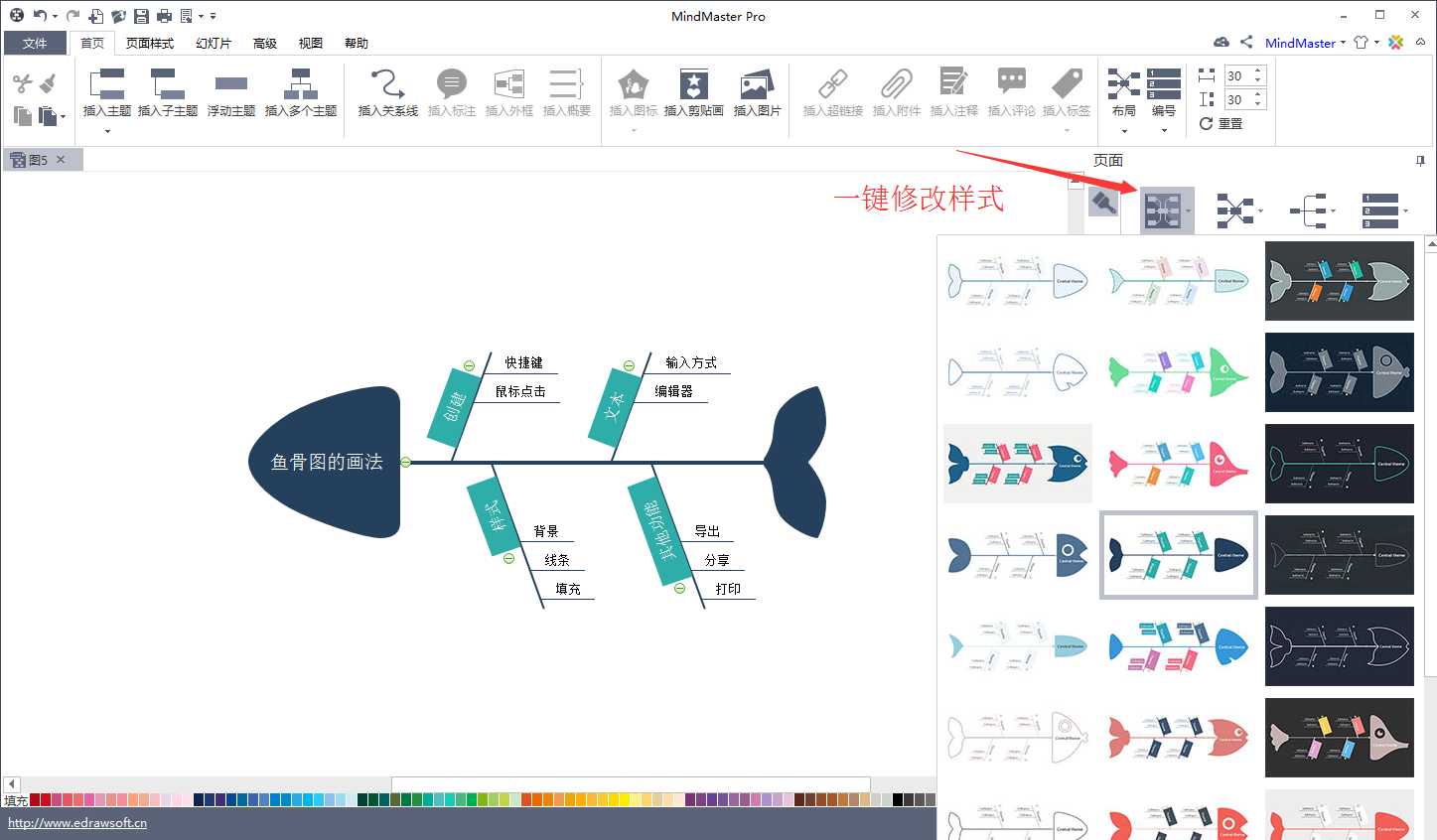Screen dimensions: 1437x840
Task: Switch to the 页面样式 tab
Action: (x=150, y=44)
